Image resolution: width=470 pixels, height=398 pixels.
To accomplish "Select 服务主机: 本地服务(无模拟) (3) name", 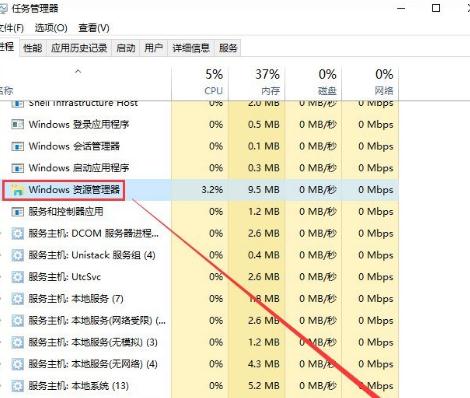I will (93, 342).
